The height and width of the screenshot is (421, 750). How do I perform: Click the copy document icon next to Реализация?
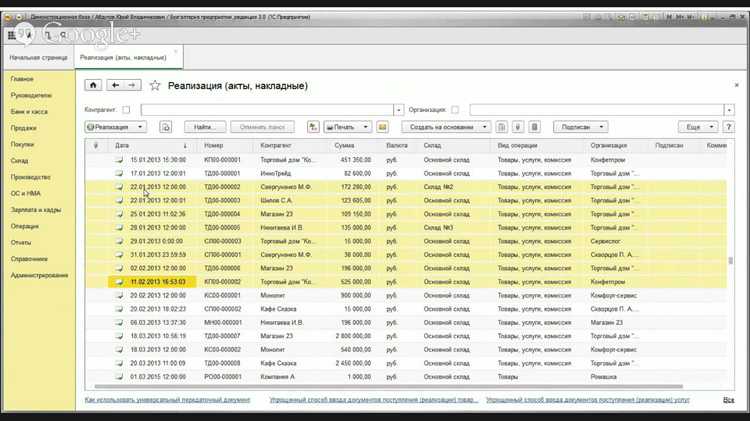coord(166,127)
